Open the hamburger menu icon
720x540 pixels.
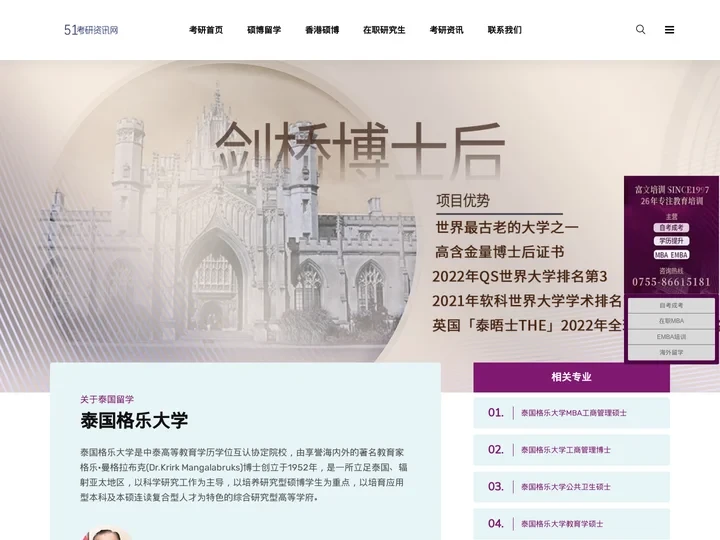[x=669, y=30]
